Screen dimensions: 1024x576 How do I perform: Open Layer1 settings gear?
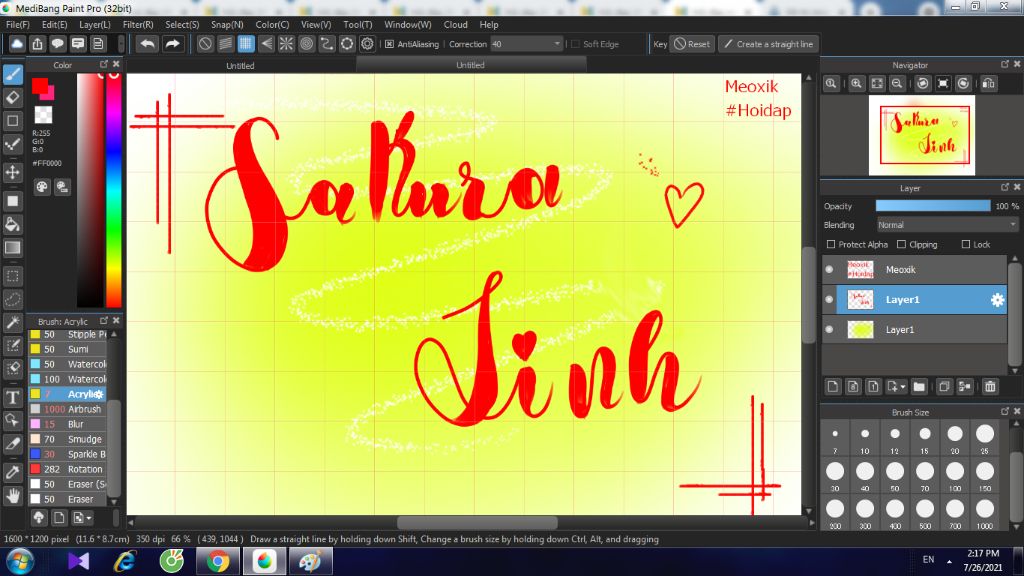point(997,300)
